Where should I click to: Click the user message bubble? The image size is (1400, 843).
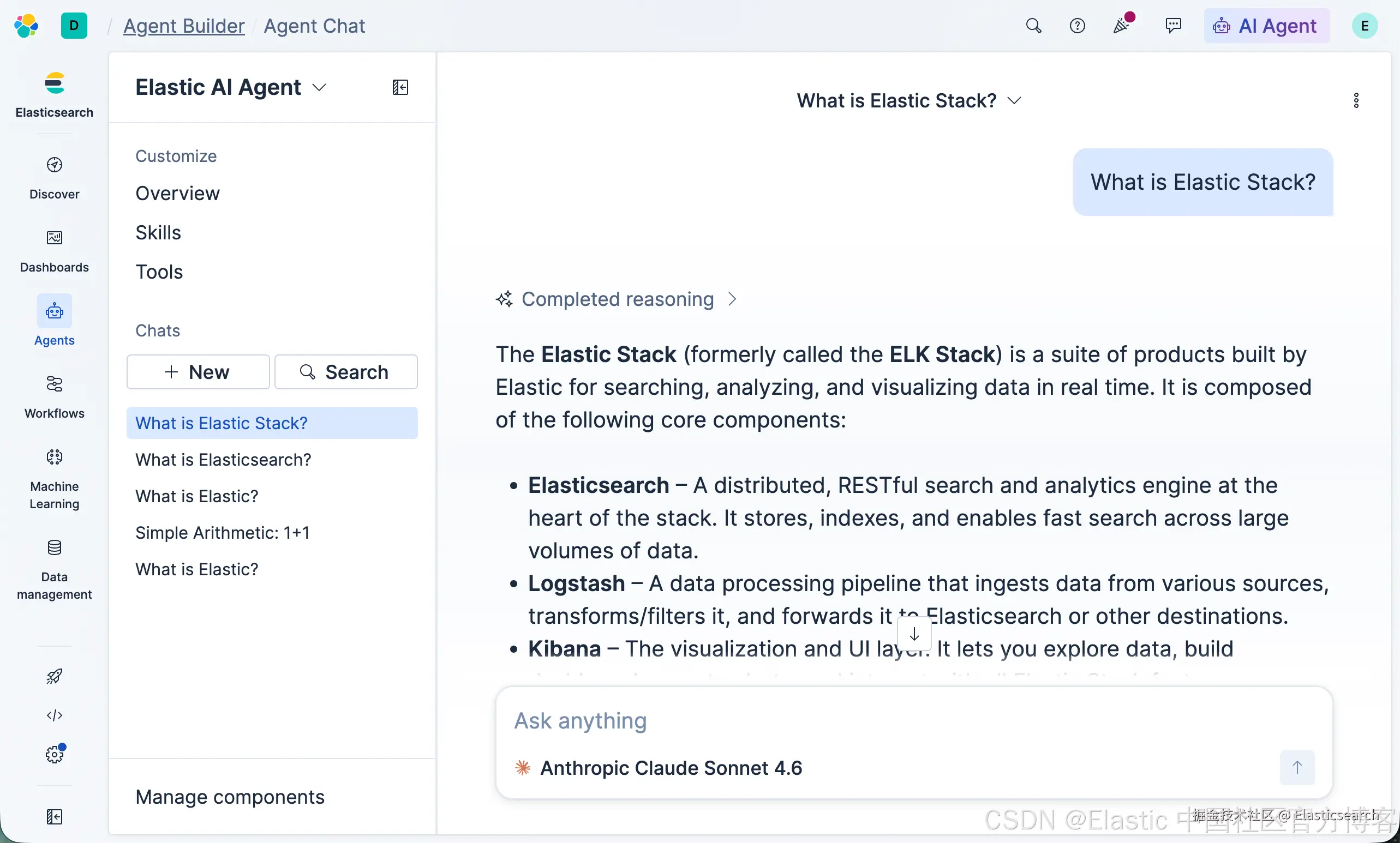pyautogui.click(x=1203, y=182)
